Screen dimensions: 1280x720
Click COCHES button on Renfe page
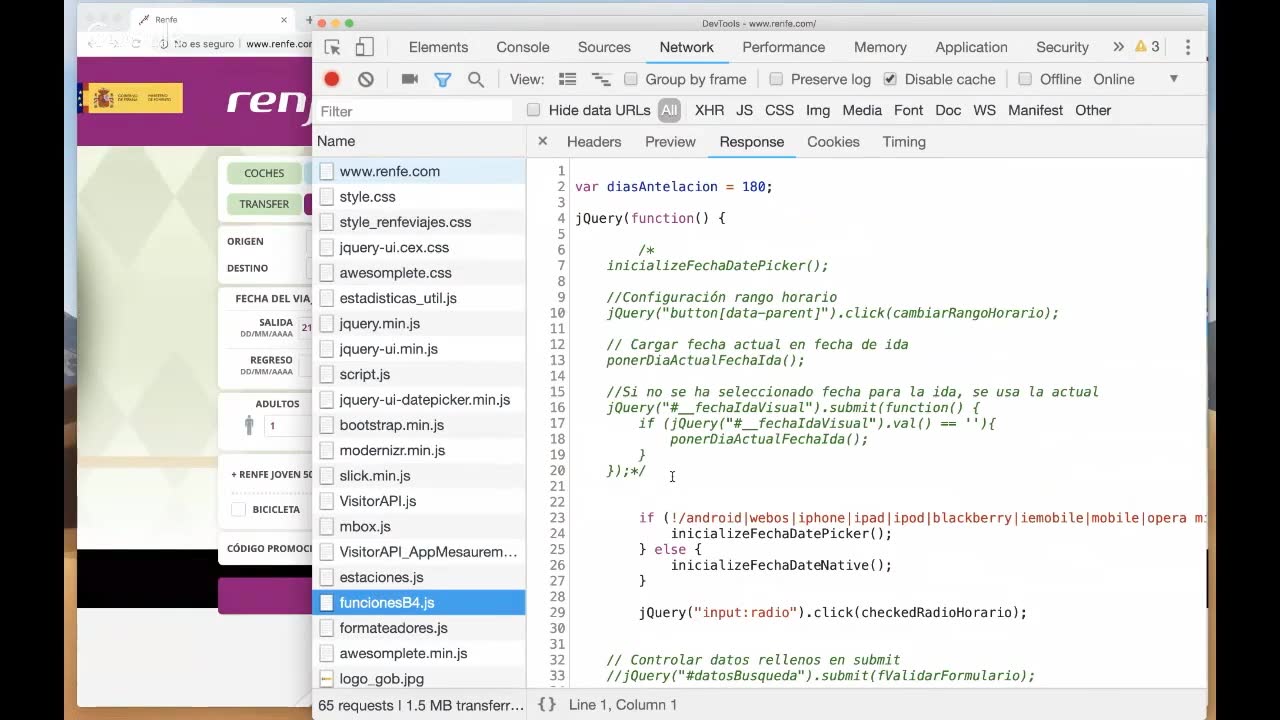click(x=264, y=173)
